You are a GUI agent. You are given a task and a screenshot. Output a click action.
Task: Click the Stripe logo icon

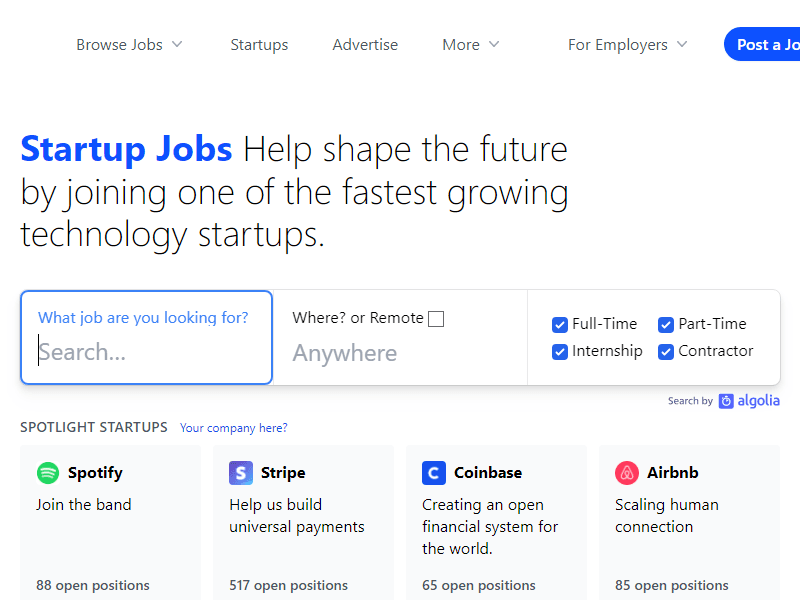[x=241, y=473]
